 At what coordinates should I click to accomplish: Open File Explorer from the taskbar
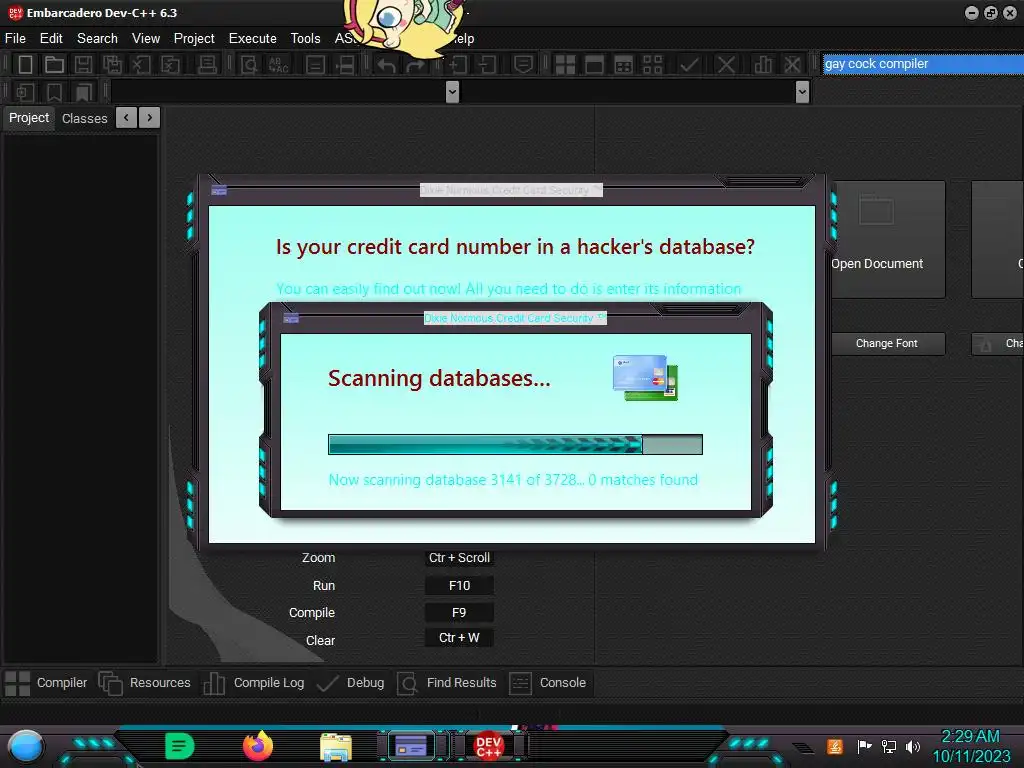[x=336, y=747]
